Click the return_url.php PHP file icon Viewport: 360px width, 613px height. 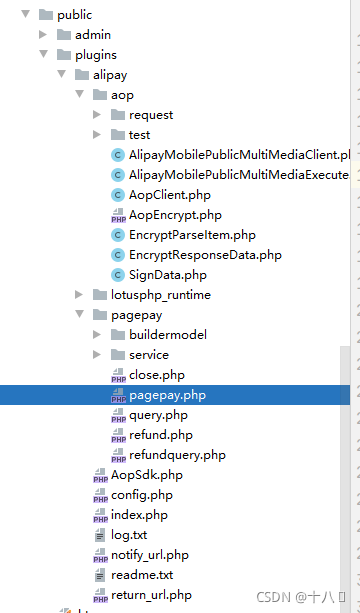(100, 595)
